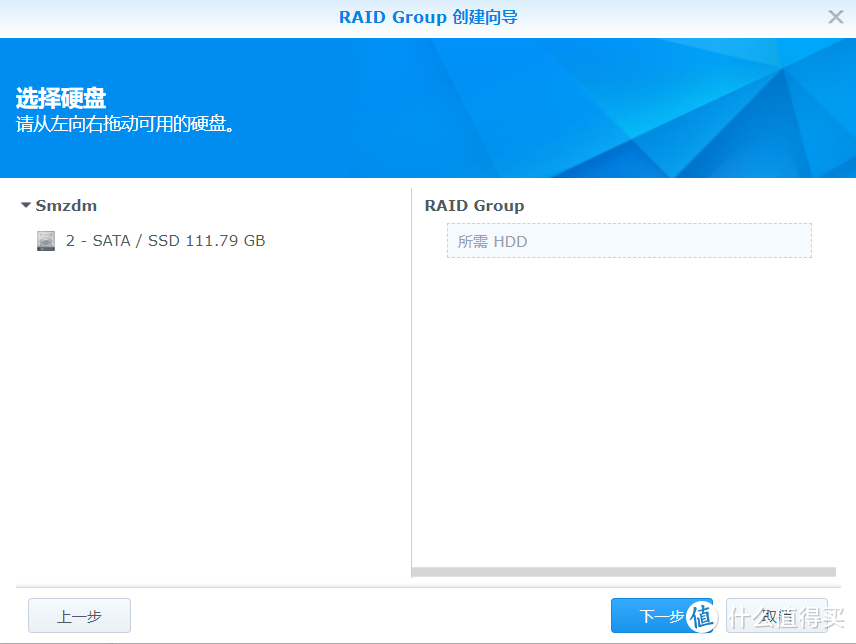Screen dimensions: 856x644
Task: Go back with the 上一步 button
Action: pyautogui.click(x=79, y=616)
